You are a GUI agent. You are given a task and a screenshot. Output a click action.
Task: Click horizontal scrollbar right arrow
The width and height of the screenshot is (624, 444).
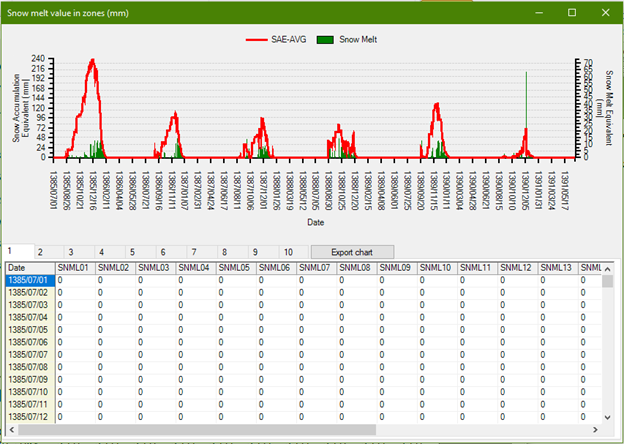pyautogui.click(x=591, y=429)
